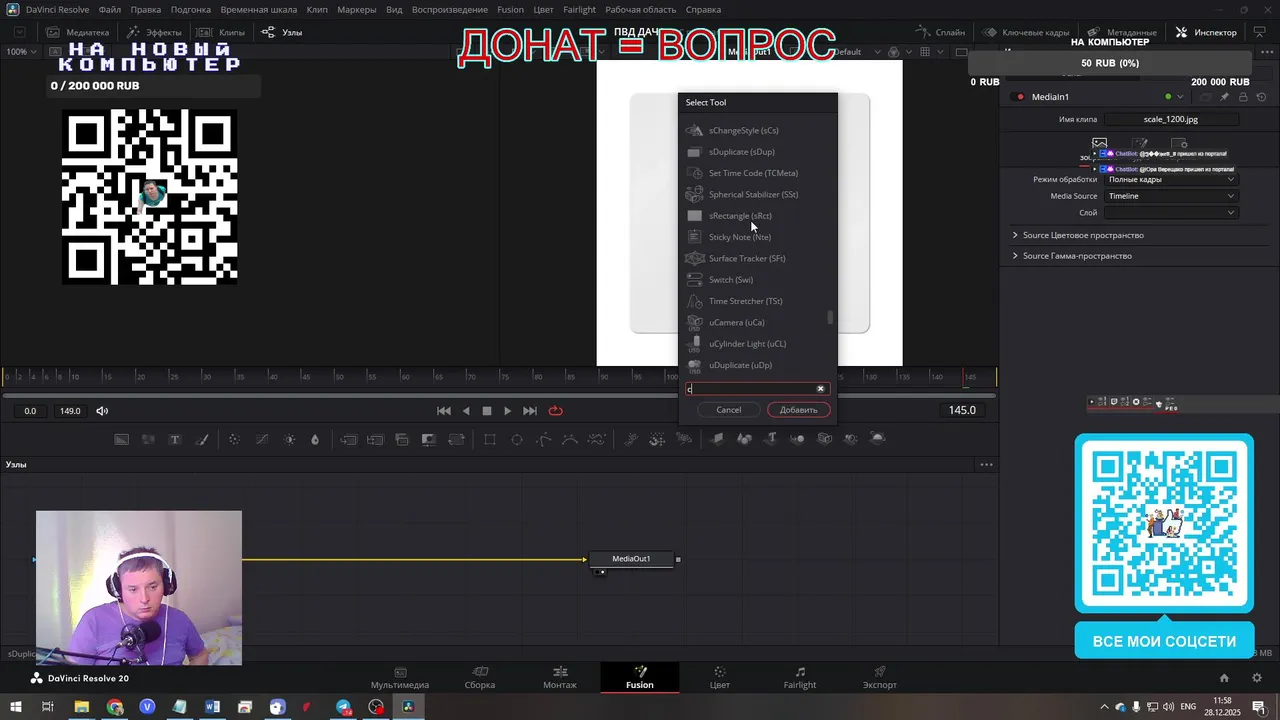The image size is (1280, 720).
Task: Open the Сплайн editor
Action: point(941,32)
